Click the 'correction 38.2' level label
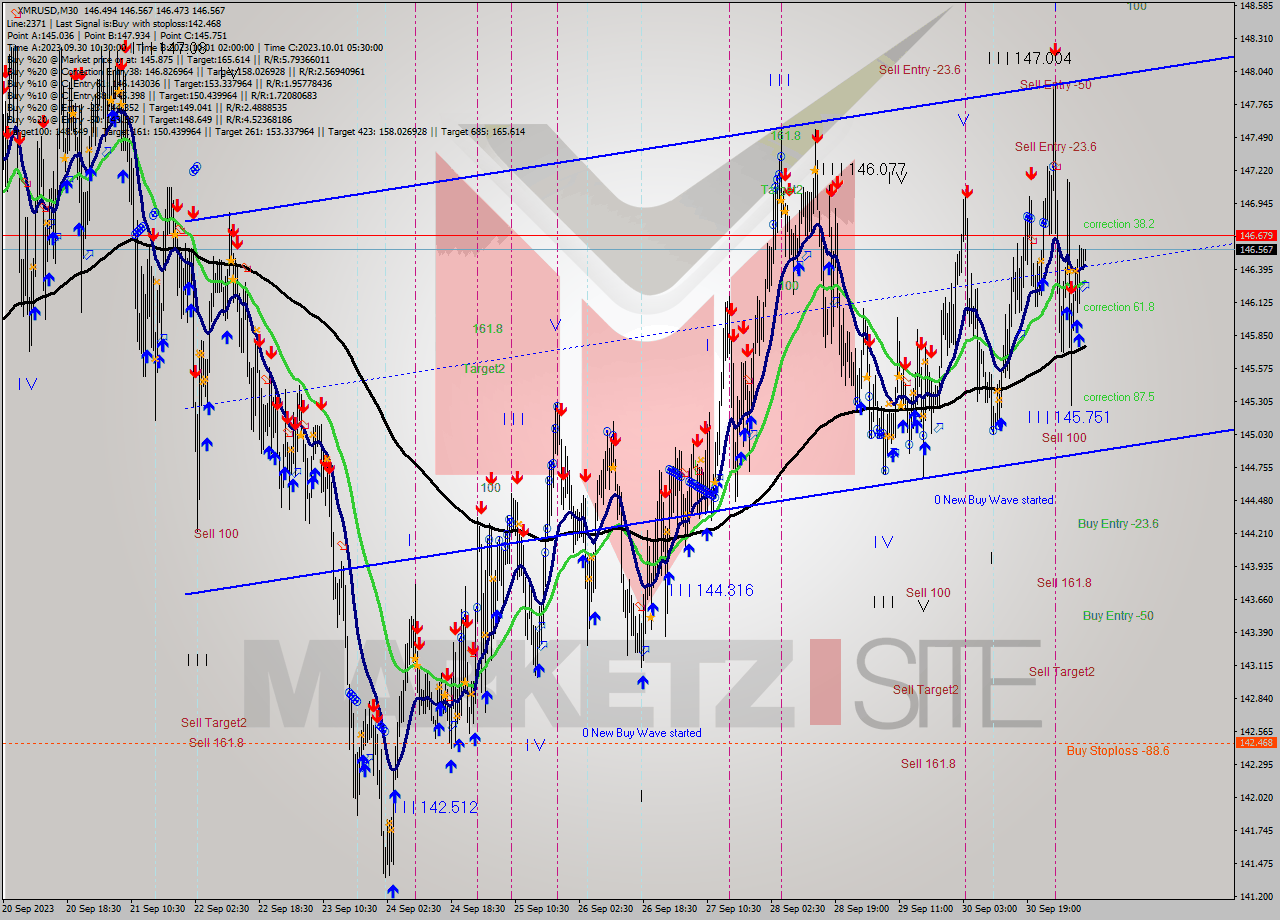The image size is (1280, 920). pos(1118,224)
